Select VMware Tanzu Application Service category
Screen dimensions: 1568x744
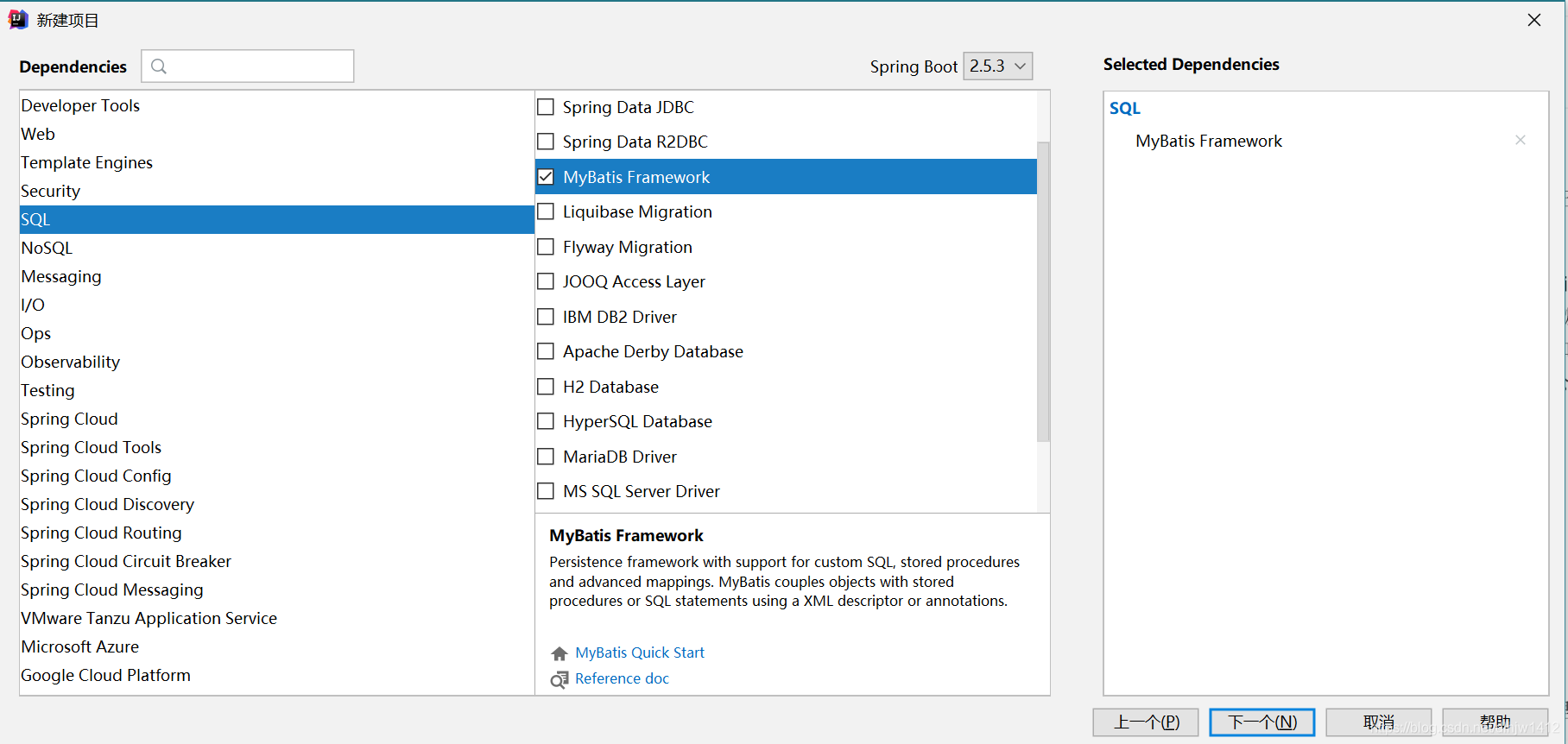coord(276,618)
